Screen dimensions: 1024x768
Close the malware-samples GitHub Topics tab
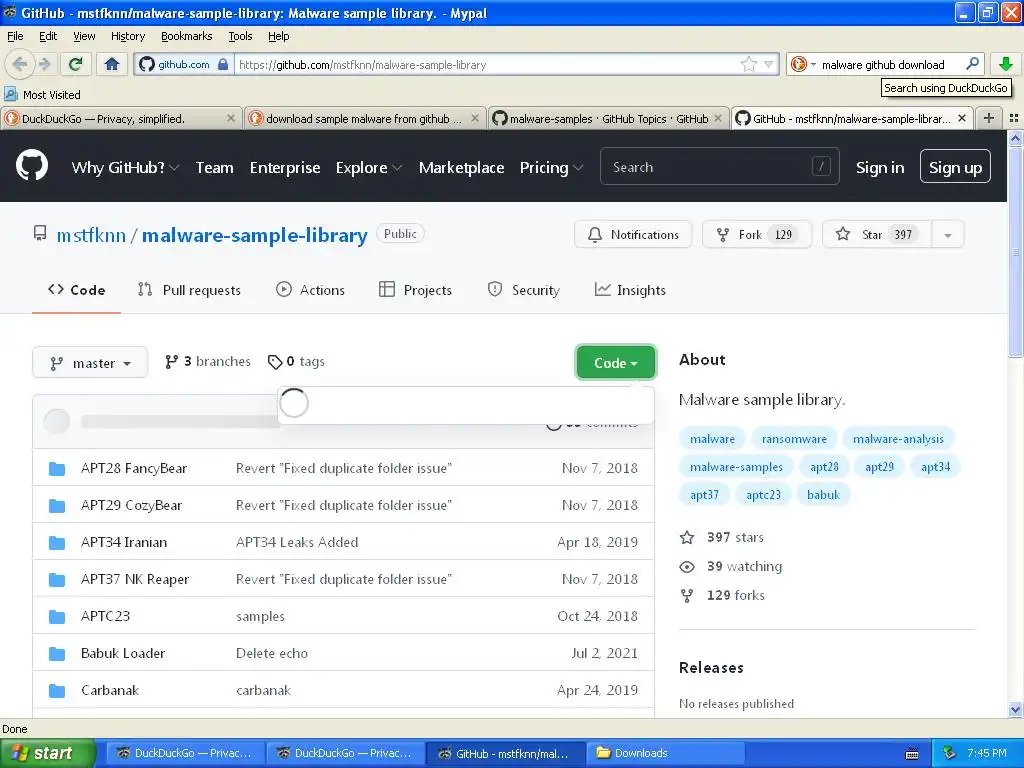point(718,118)
